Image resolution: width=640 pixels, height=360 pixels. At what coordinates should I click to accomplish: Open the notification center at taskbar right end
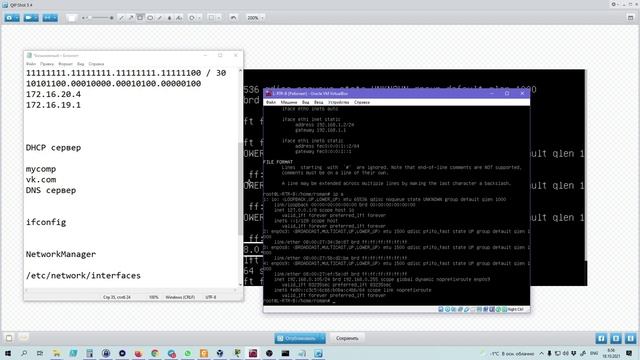[629, 353]
